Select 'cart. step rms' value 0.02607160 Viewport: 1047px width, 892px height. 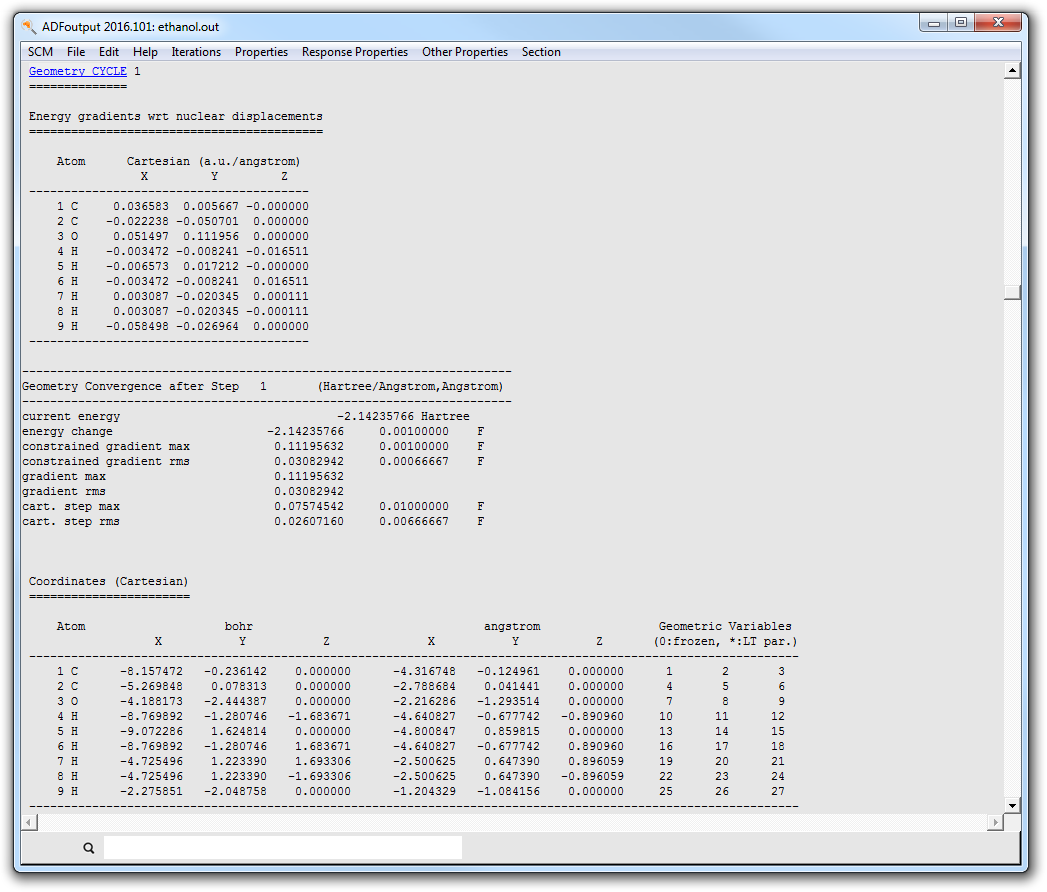309,521
